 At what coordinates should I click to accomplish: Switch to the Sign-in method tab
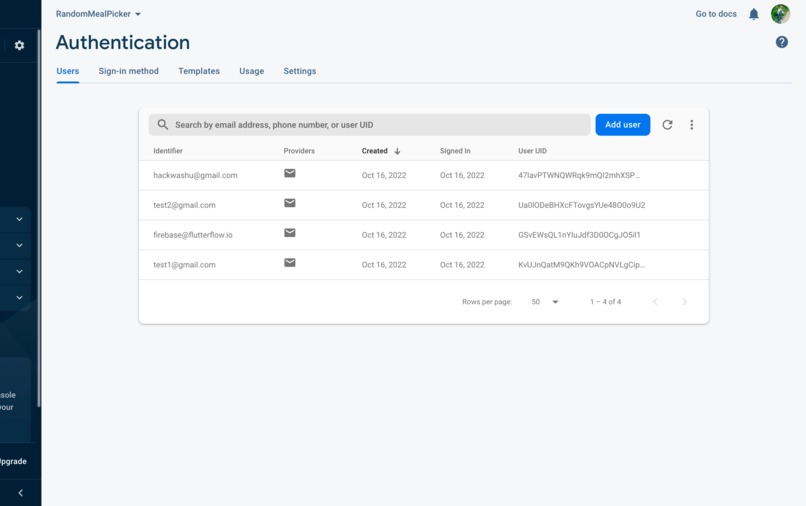pyautogui.click(x=129, y=71)
